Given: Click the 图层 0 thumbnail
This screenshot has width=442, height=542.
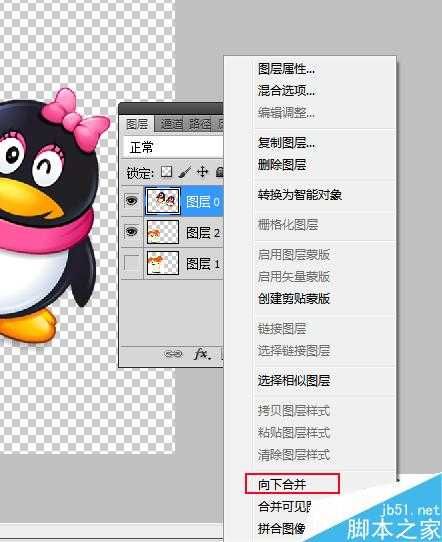Looking at the screenshot, I should tap(163, 201).
